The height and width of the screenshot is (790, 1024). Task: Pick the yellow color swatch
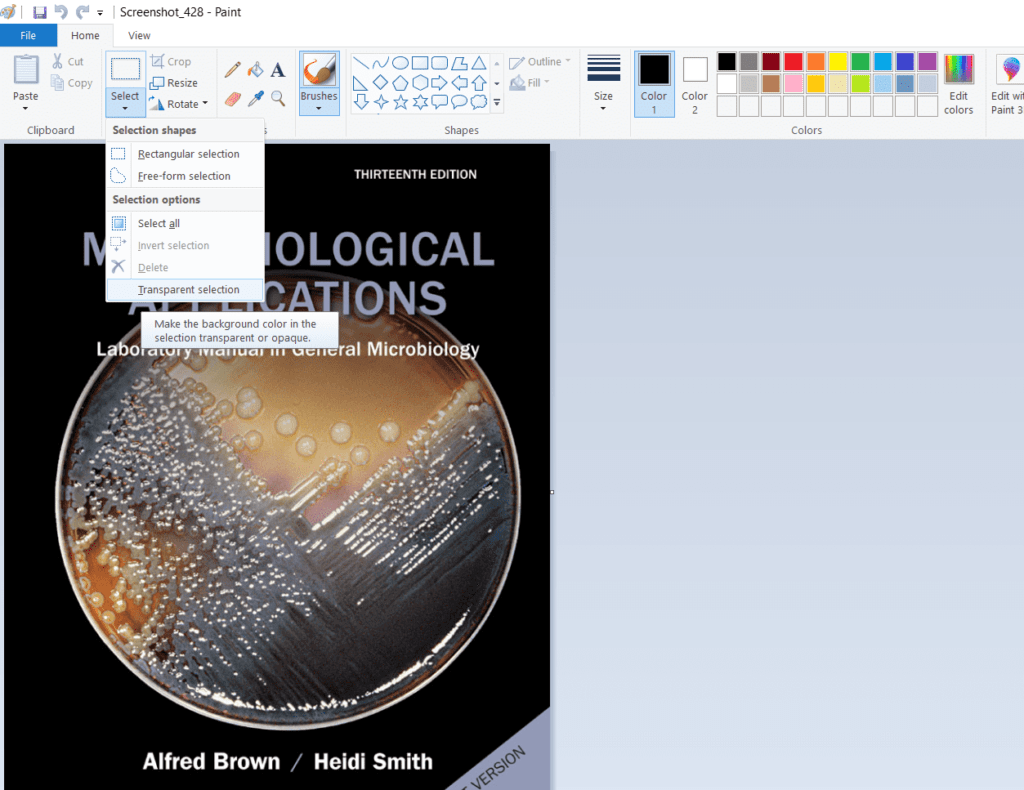(x=838, y=61)
